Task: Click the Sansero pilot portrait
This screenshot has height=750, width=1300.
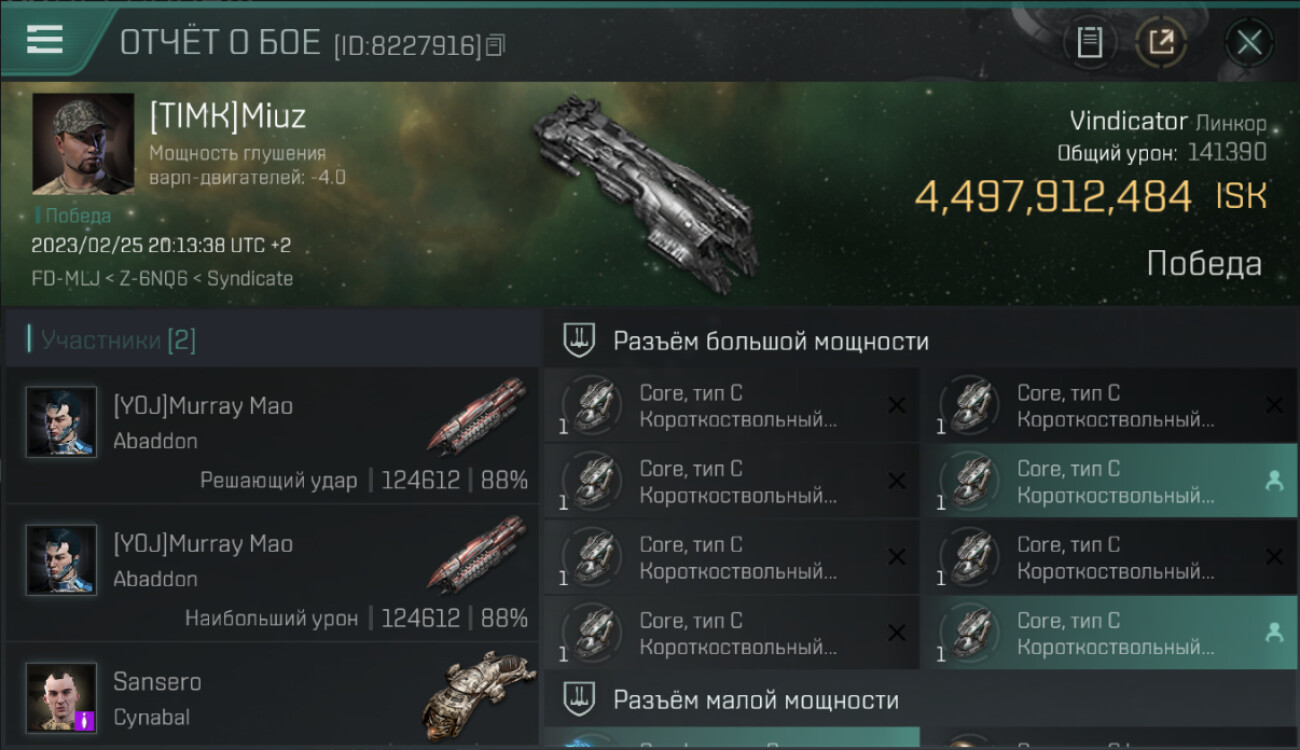Action: tap(62, 698)
